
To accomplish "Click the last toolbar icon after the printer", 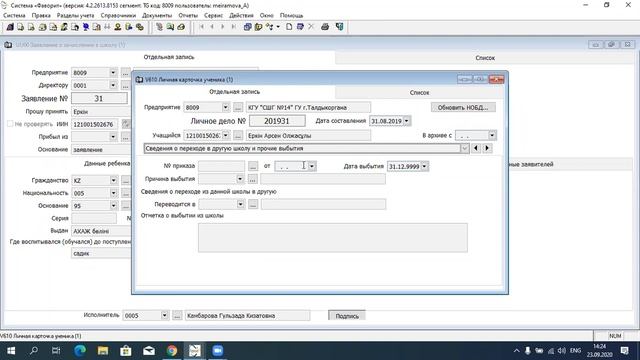I will [x=339, y=27].
